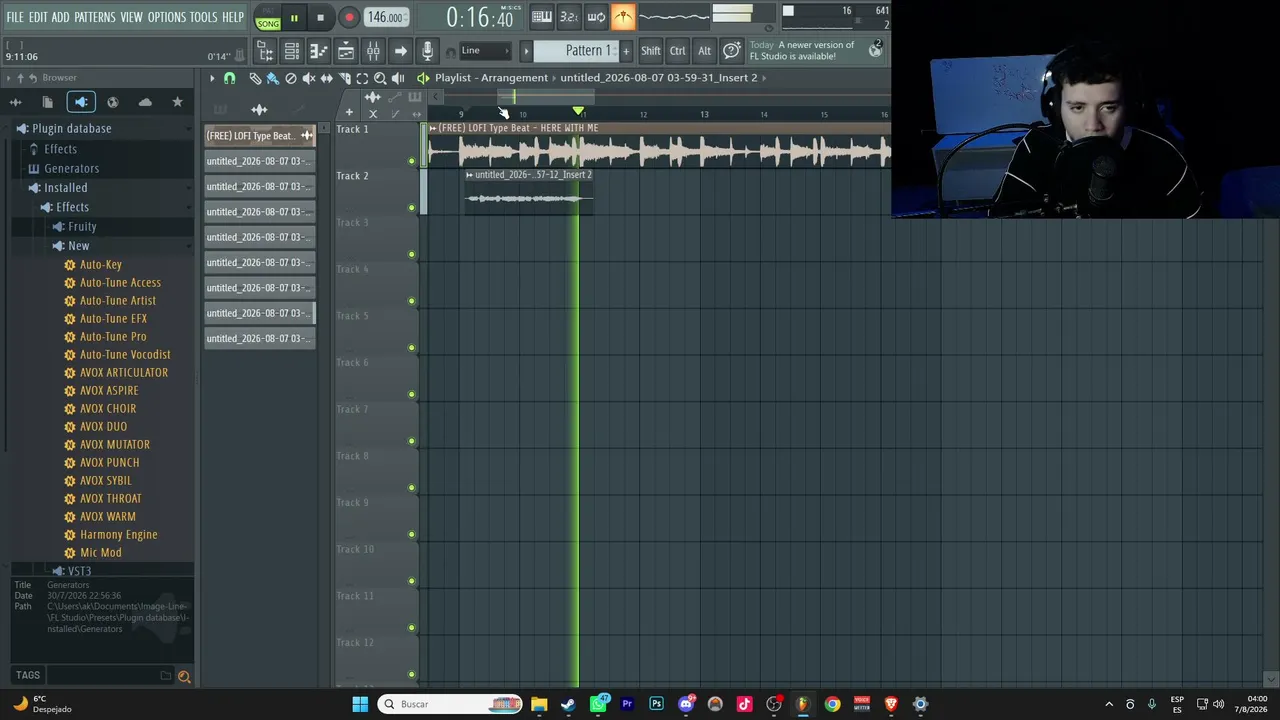Select the Paint brush tool in Playlist
Viewport: 1280px width, 720px height.
pyautogui.click(x=272, y=78)
